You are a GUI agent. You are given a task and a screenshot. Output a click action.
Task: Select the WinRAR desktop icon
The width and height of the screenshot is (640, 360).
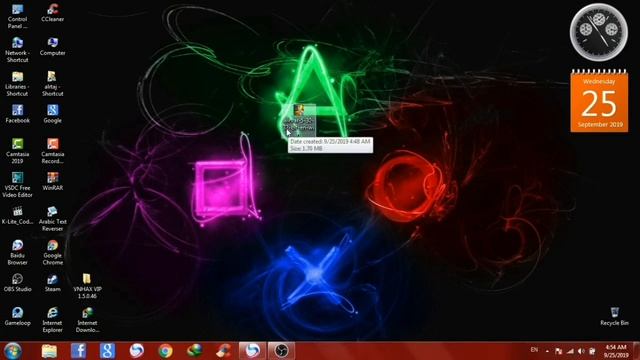point(52,181)
